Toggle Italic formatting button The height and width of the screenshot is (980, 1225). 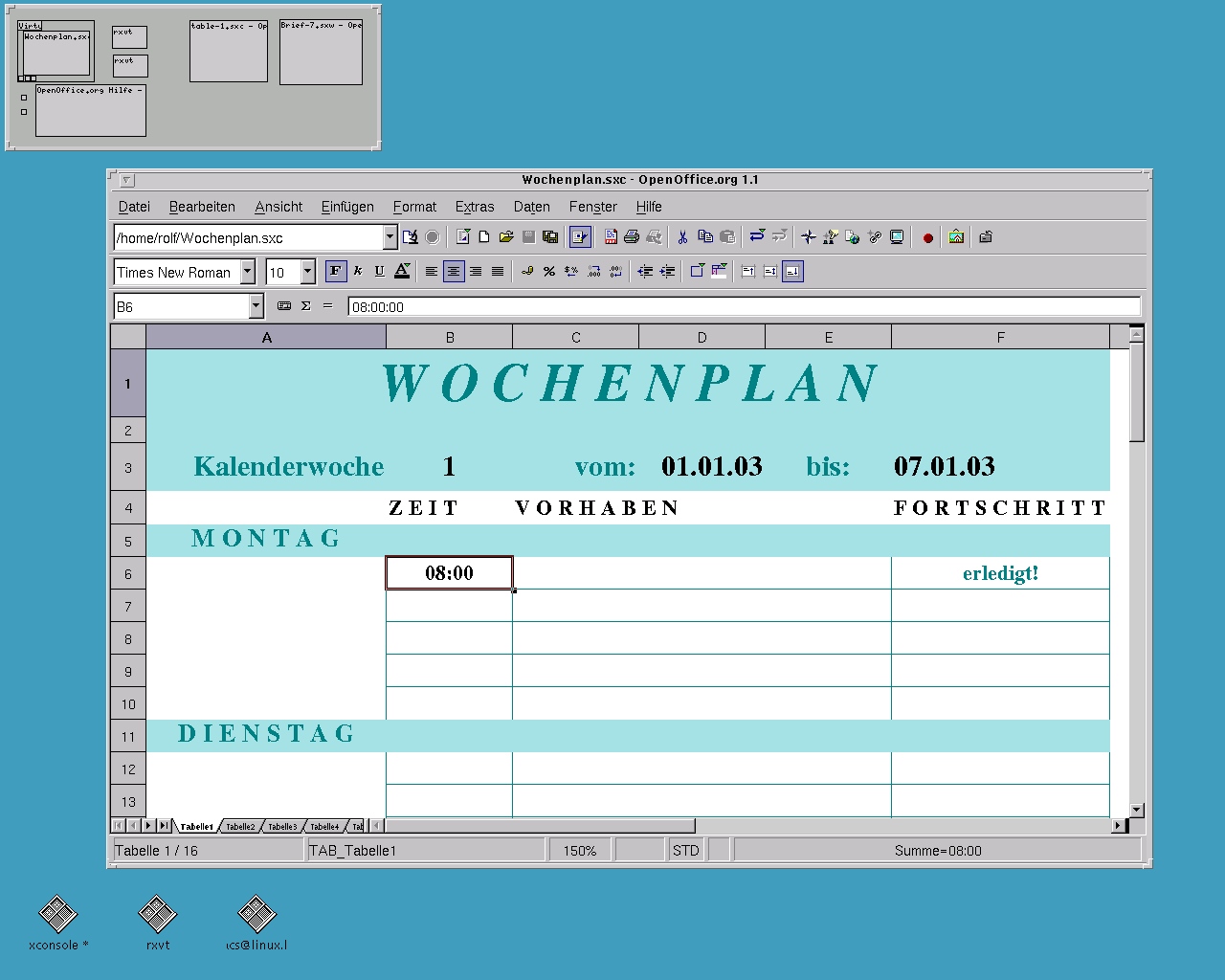click(x=358, y=272)
